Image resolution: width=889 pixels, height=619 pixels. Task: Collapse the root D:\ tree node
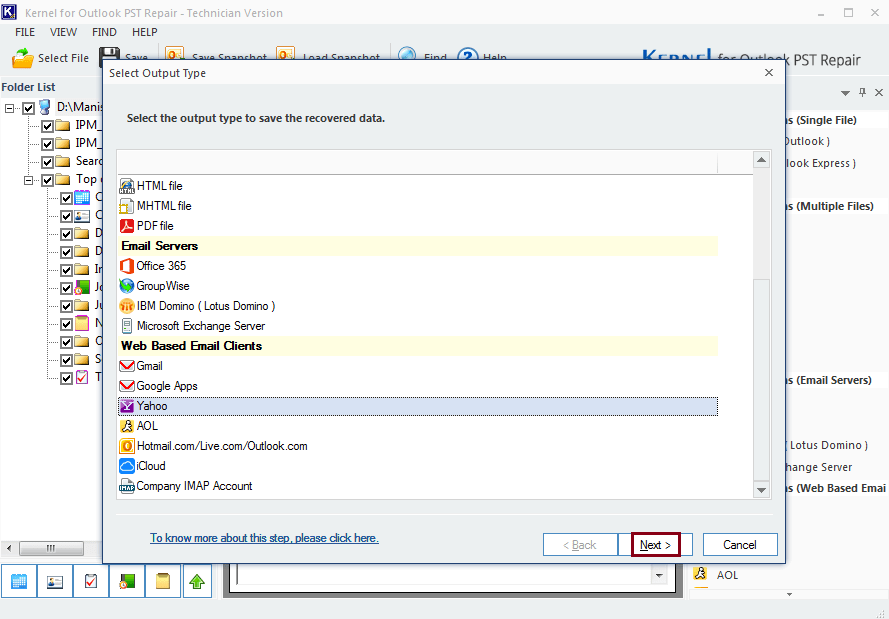click(x=10, y=108)
